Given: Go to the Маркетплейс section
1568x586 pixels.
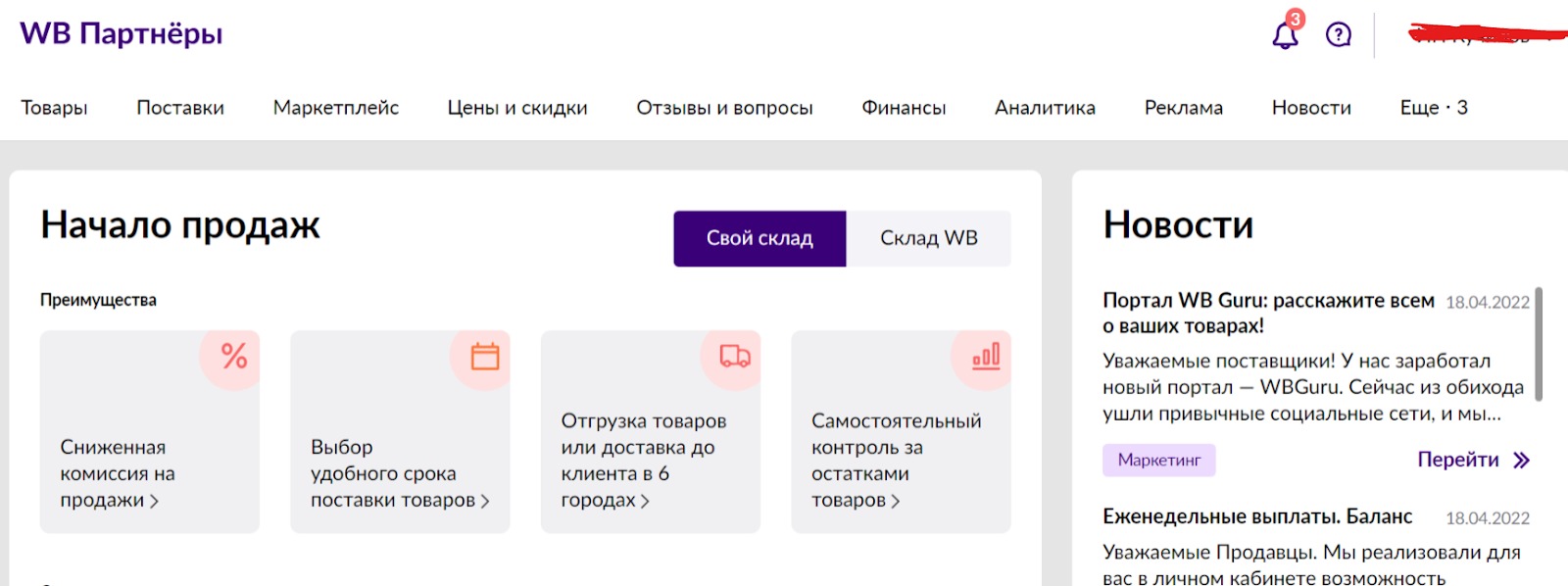Looking at the screenshot, I should point(336,108).
